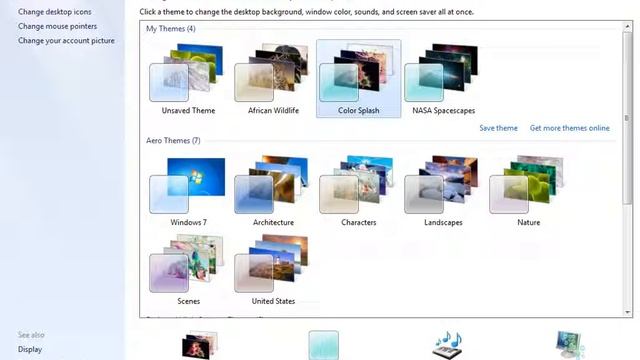Choose the Color Splash theme

tap(358, 79)
